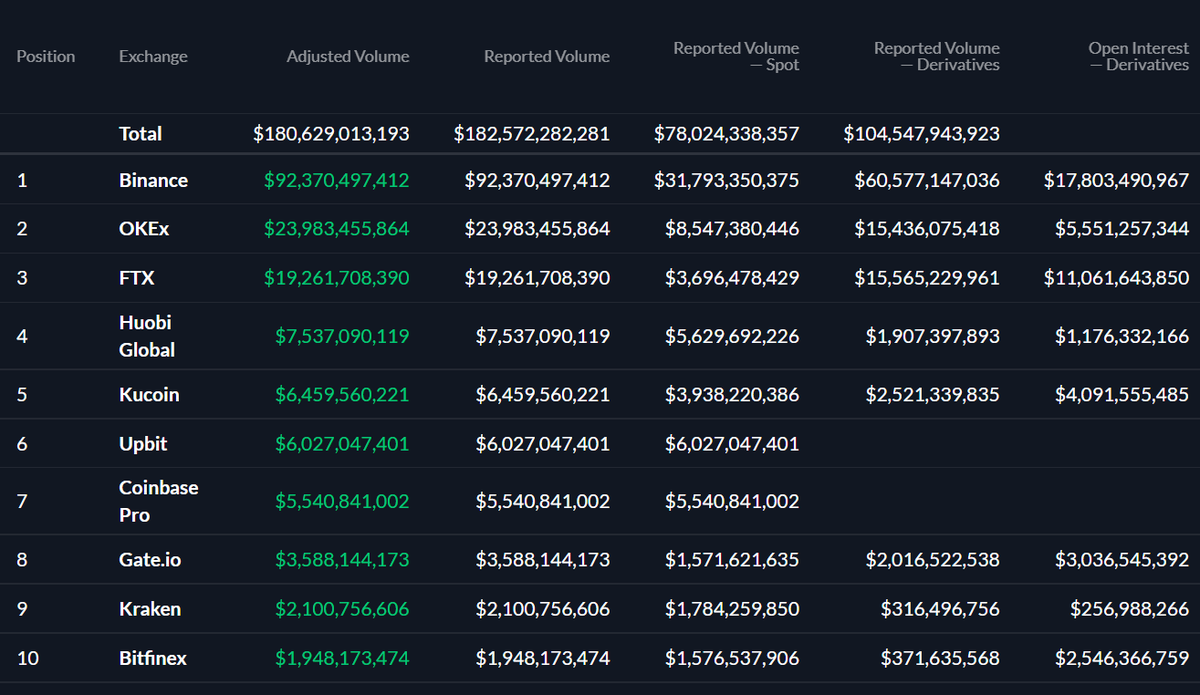1200x695 pixels.
Task: Click Gate.io adjusted volume in green
Action: pyautogui.click(x=342, y=560)
